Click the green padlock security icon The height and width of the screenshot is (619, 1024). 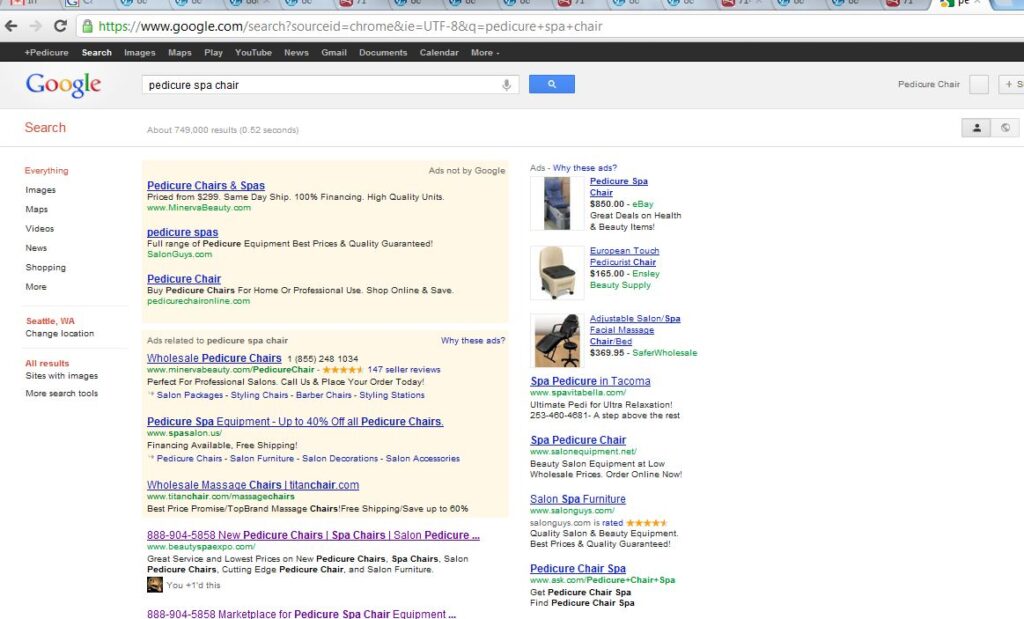[87, 27]
